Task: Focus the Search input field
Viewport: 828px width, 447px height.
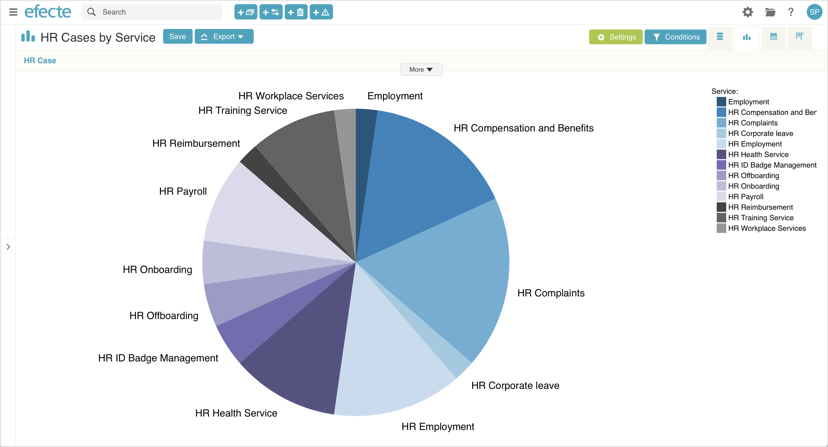Action: (152, 12)
